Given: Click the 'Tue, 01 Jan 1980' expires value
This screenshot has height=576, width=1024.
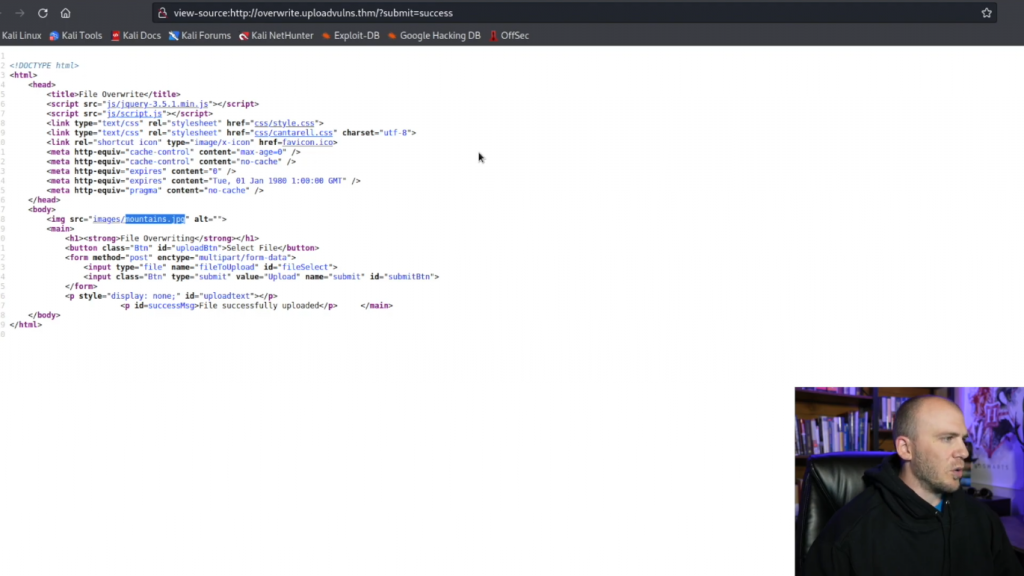Looking at the screenshot, I should pyautogui.click(x=249, y=181).
